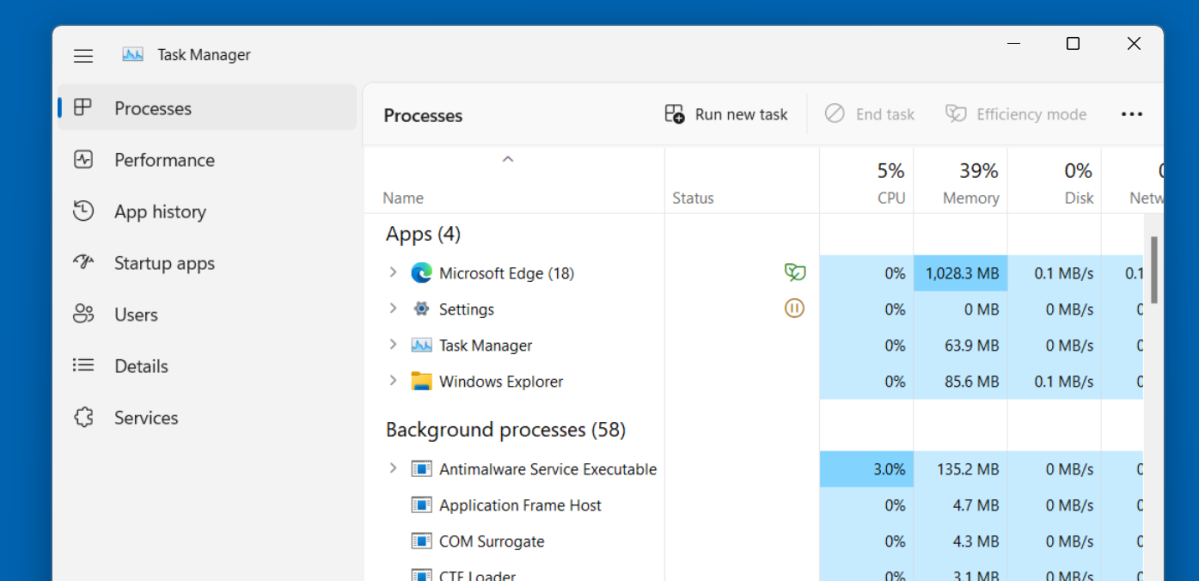Sort by the Name column header
Image resolution: width=1199 pixels, height=581 pixels.
pos(514,180)
